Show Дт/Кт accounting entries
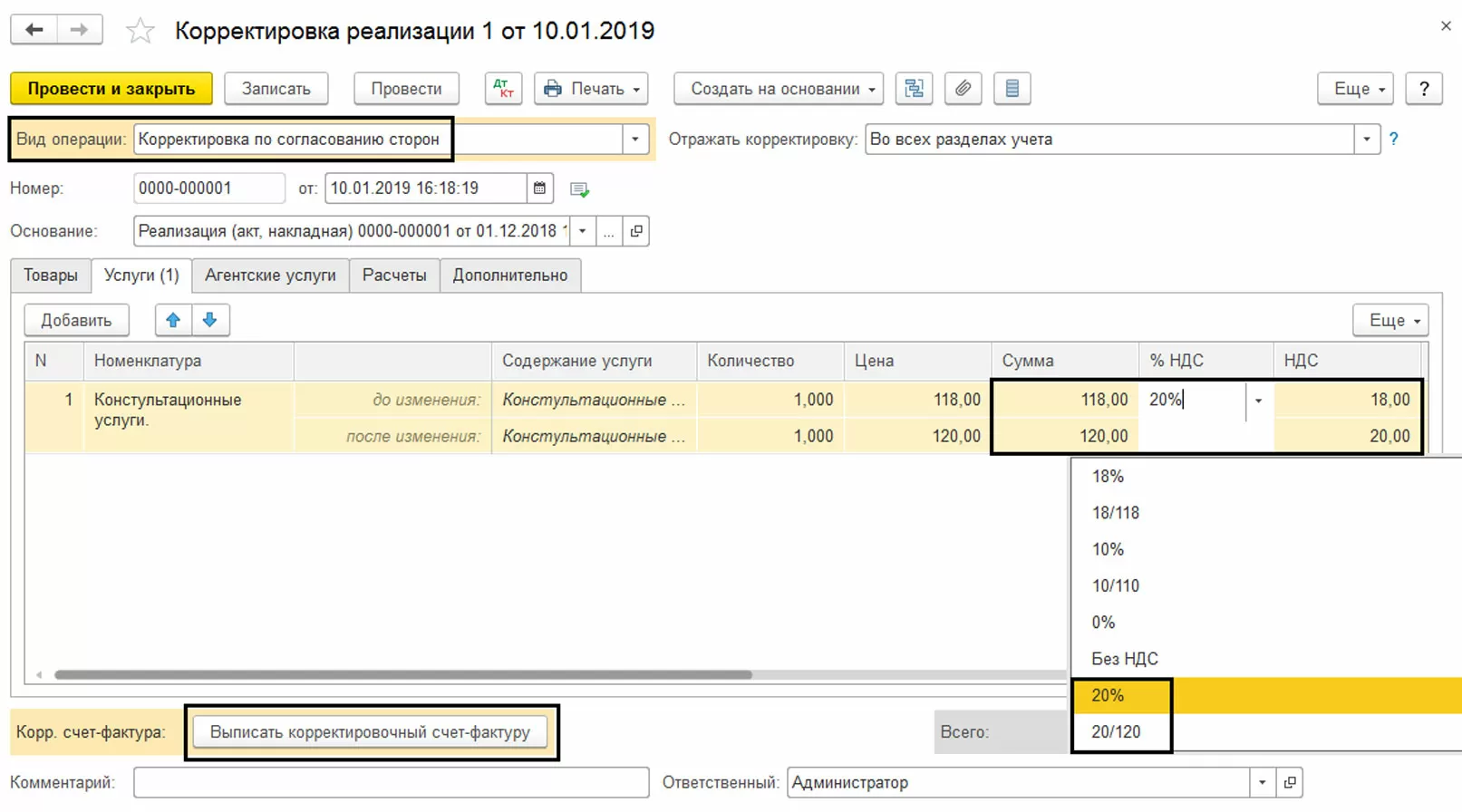Screen dimensions: 1462x812 pos(503,89)
